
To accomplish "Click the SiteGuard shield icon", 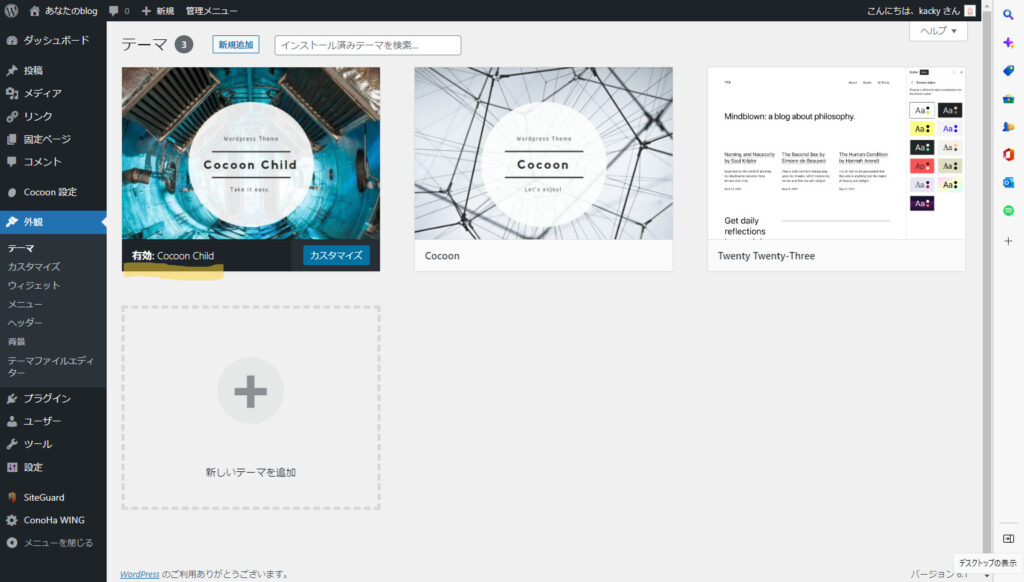I will (x=12, y=497).
